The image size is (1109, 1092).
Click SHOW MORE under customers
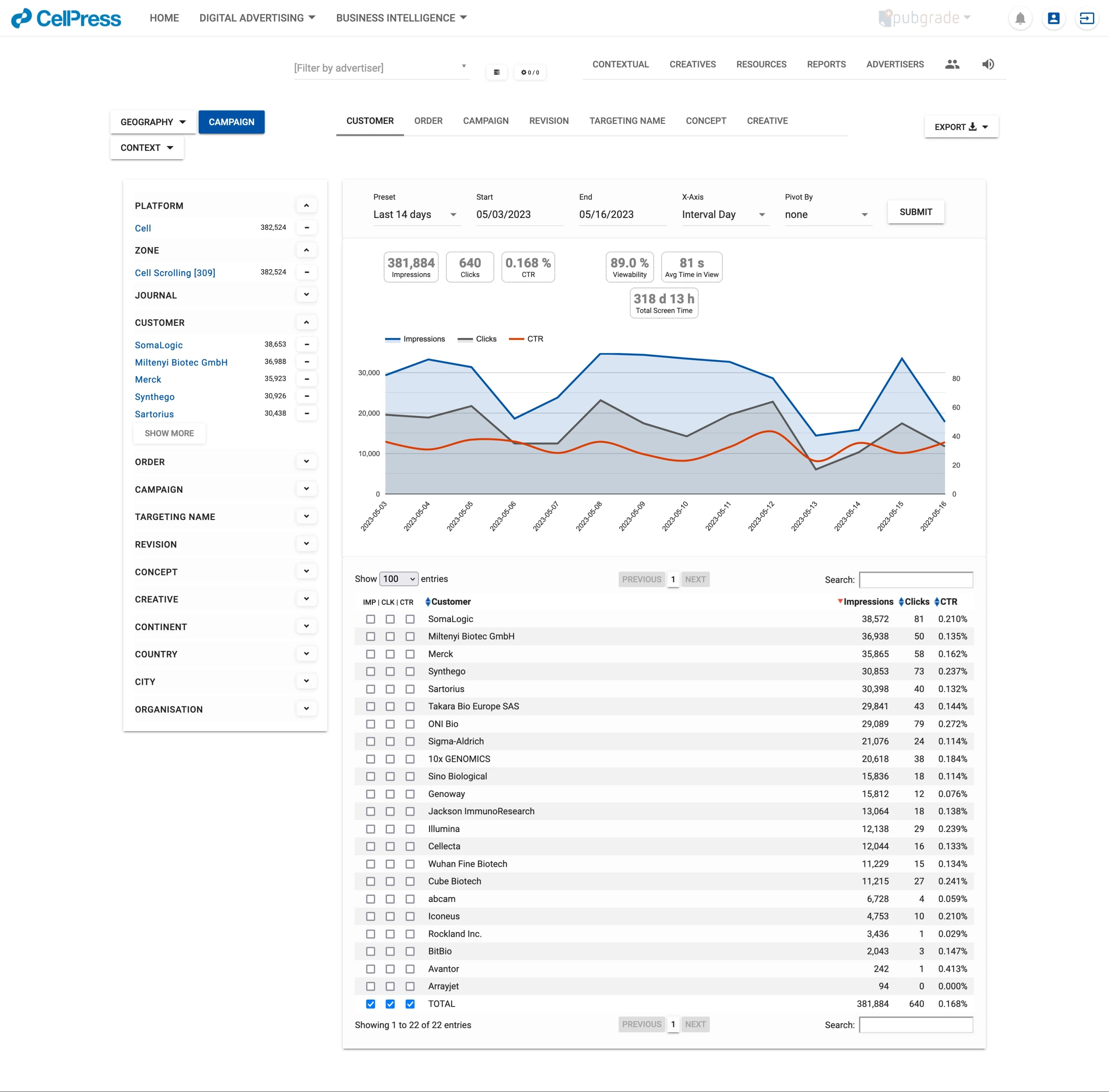[x=169, y=434]
